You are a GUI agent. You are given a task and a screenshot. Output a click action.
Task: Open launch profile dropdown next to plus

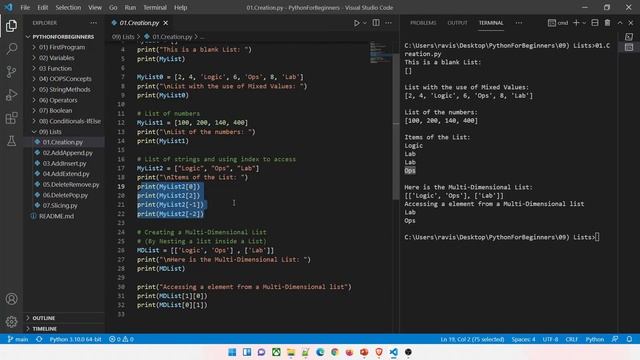click(584, 23)
